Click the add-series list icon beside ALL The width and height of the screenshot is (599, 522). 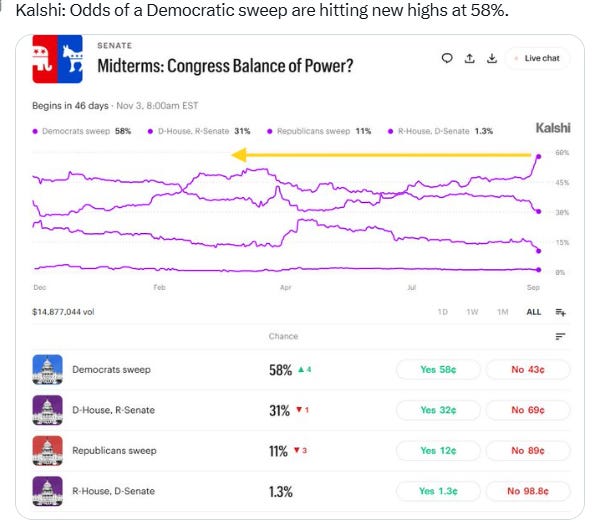click(560, 312)
